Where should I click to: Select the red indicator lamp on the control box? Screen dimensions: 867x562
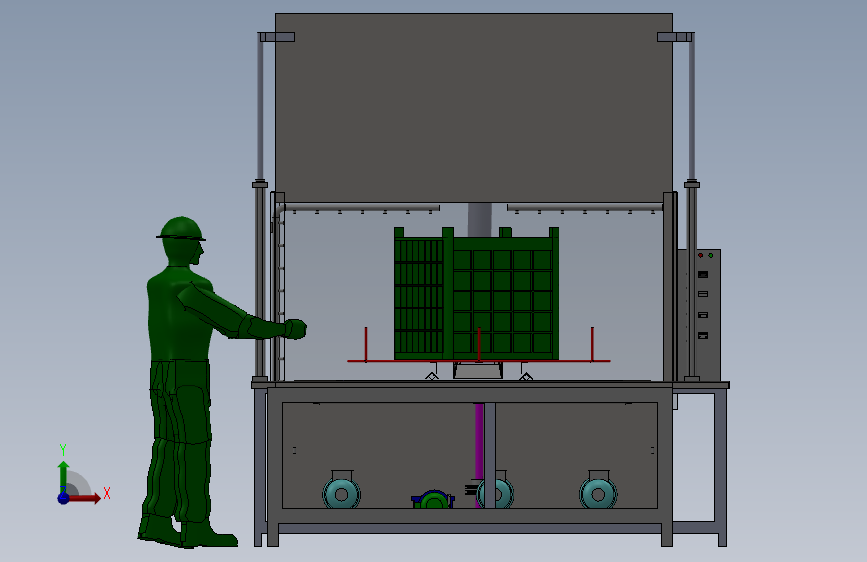(x=701, y=256)
